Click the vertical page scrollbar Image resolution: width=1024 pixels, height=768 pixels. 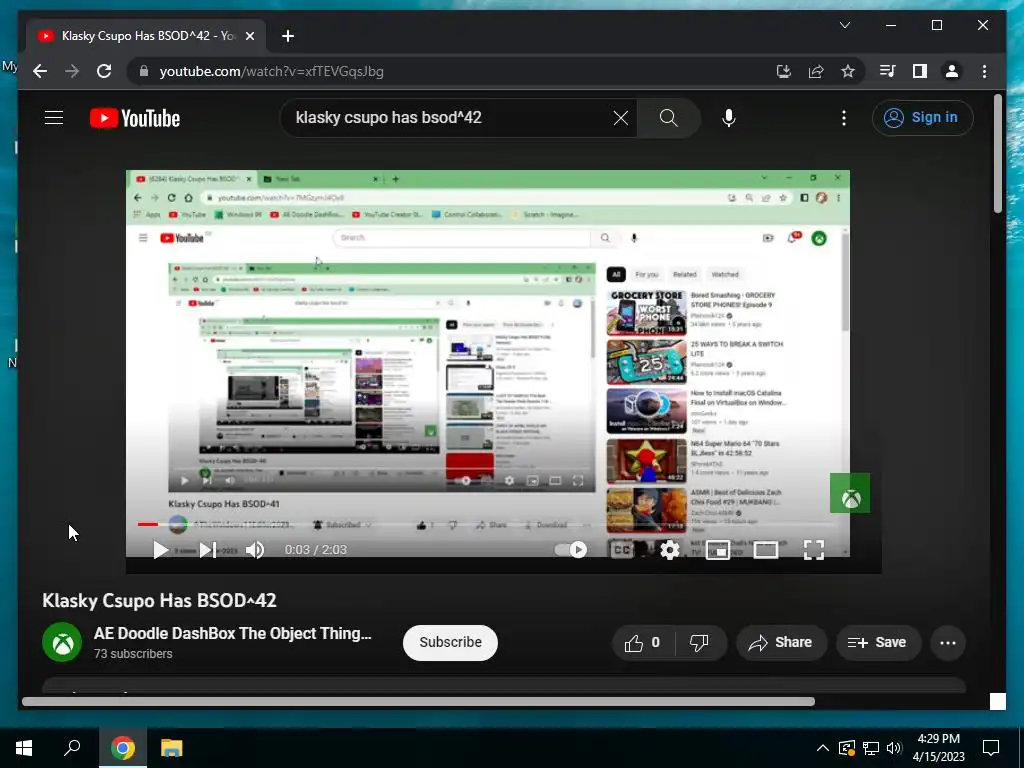point(997,153)
